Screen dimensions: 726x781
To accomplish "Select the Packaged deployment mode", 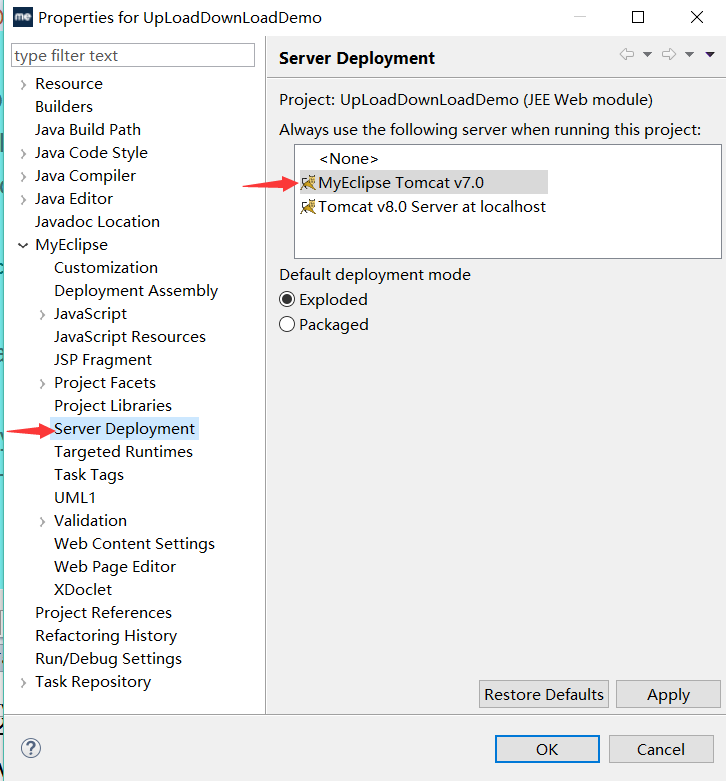I will click(x=287, y=324).
